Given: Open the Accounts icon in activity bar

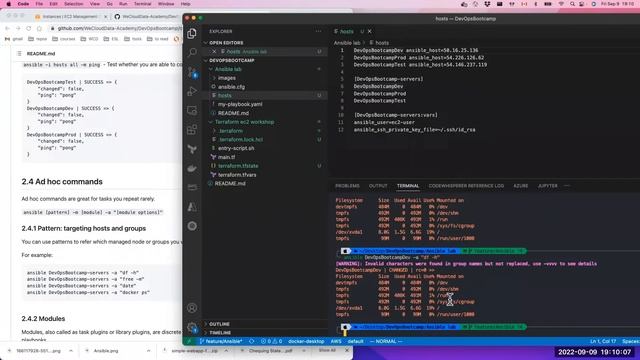Looking at the screenshot, I should [192, 308].
